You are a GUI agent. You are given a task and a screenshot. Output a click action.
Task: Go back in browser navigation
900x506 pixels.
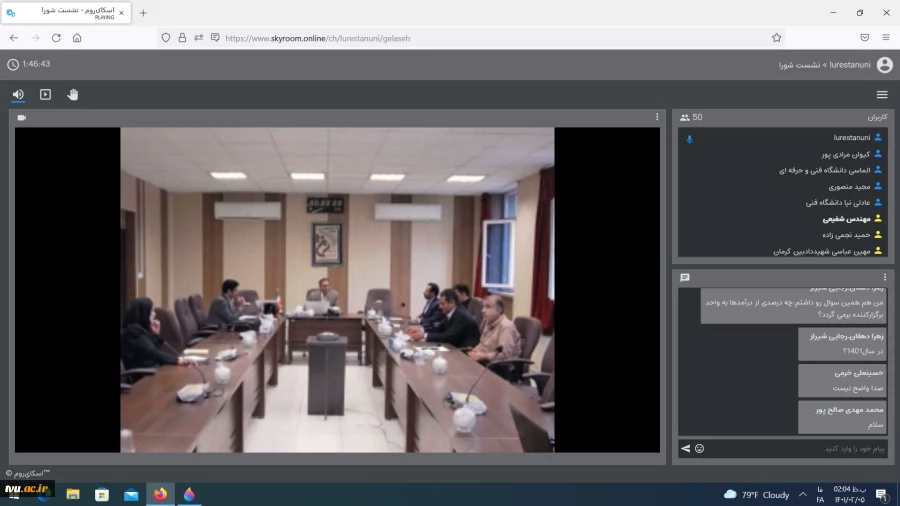[14, 38]
